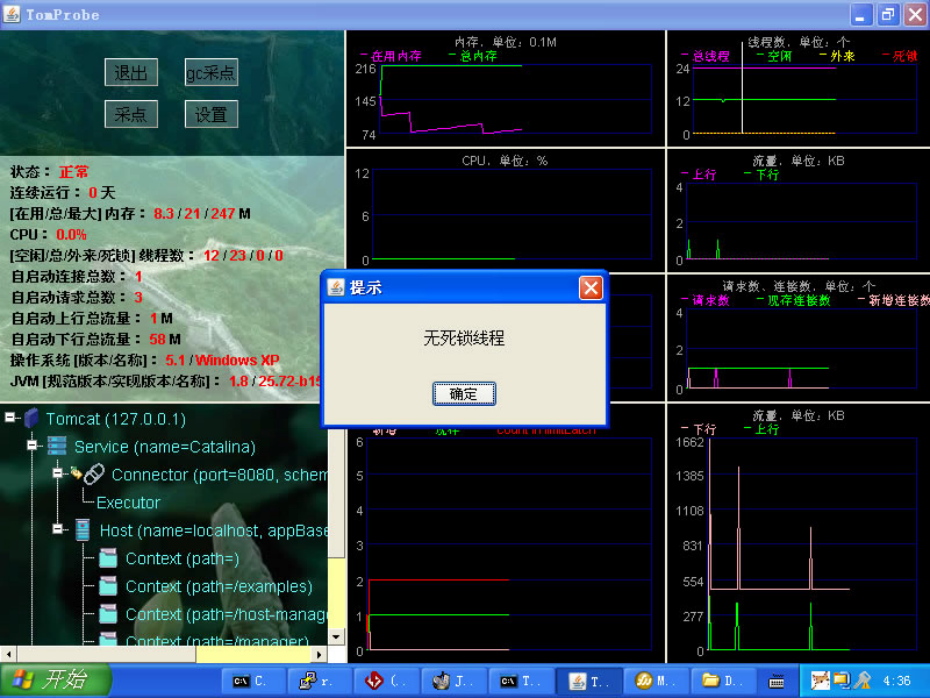Switch to the 'M..' taskbar item
Screen dimensions: 930x698
point(655,681)
